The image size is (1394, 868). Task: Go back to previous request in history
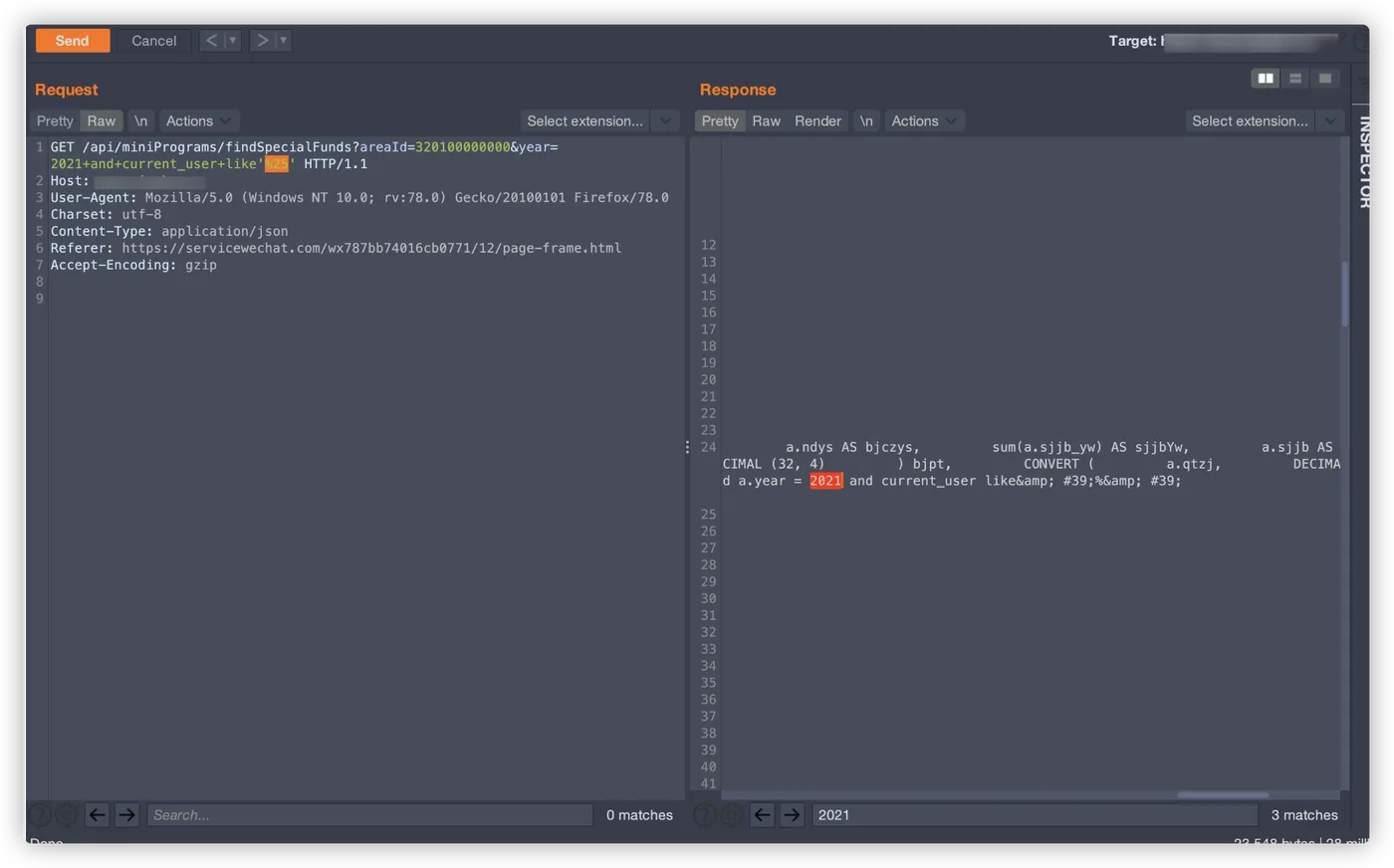pos(211,41)
